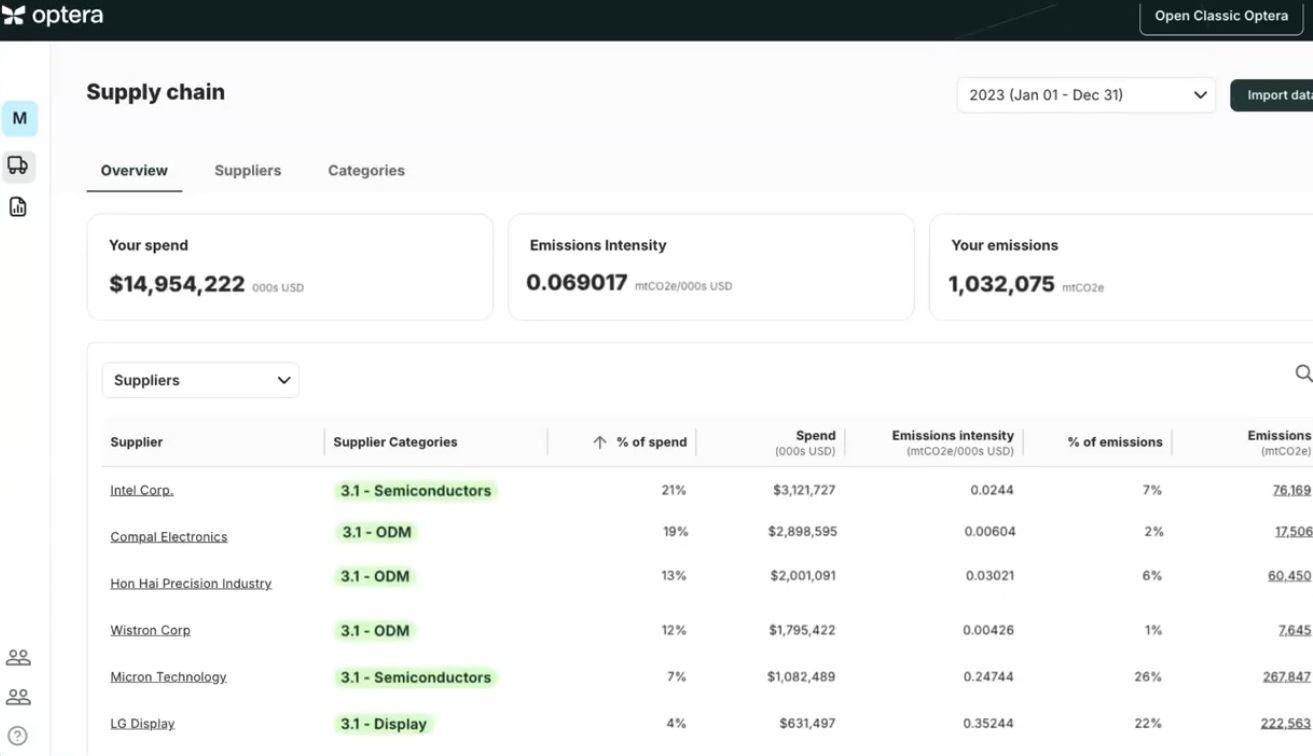This screenshot has width=1313, height=756.
Task: Open Classic Optera
Action: click(x=1221, y=15)
